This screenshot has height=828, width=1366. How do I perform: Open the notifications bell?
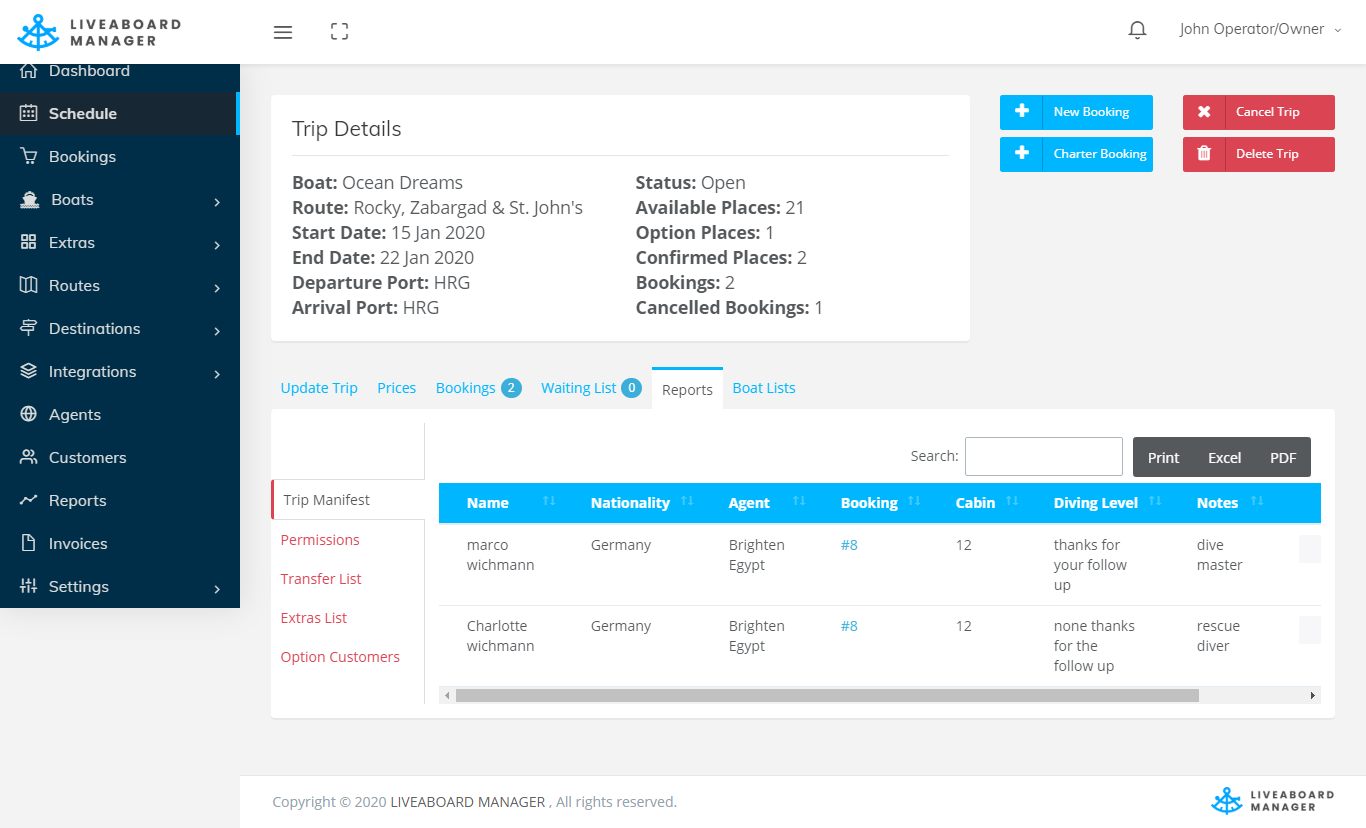1137,31
